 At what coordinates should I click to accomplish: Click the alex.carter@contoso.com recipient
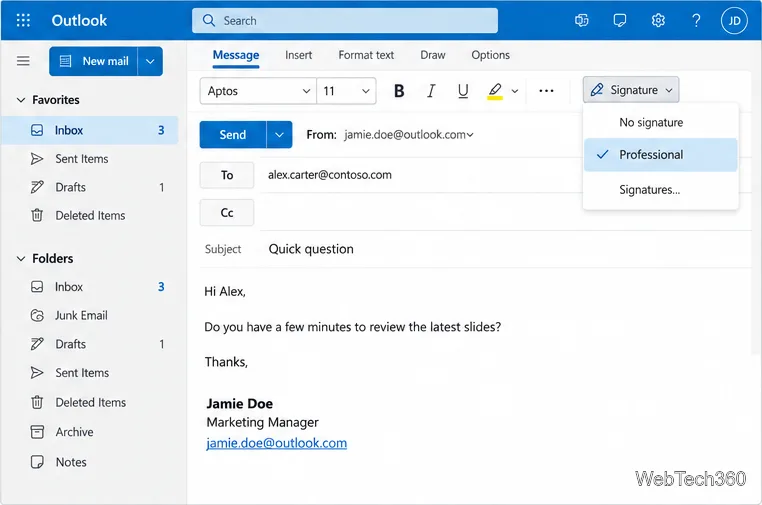tap(329, 175)
